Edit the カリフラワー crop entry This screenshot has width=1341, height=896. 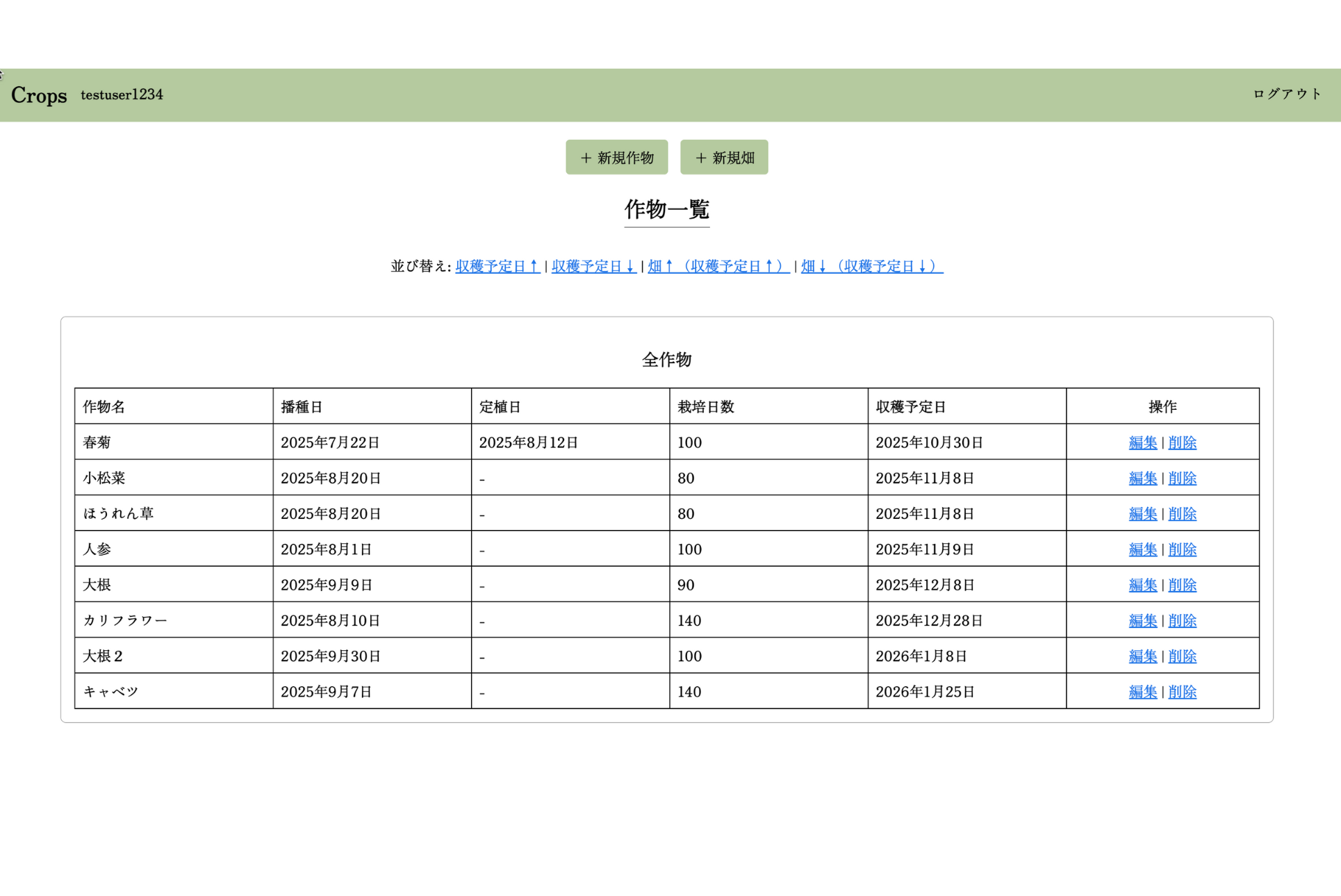pyautogui.click(x=1142, y=620)
